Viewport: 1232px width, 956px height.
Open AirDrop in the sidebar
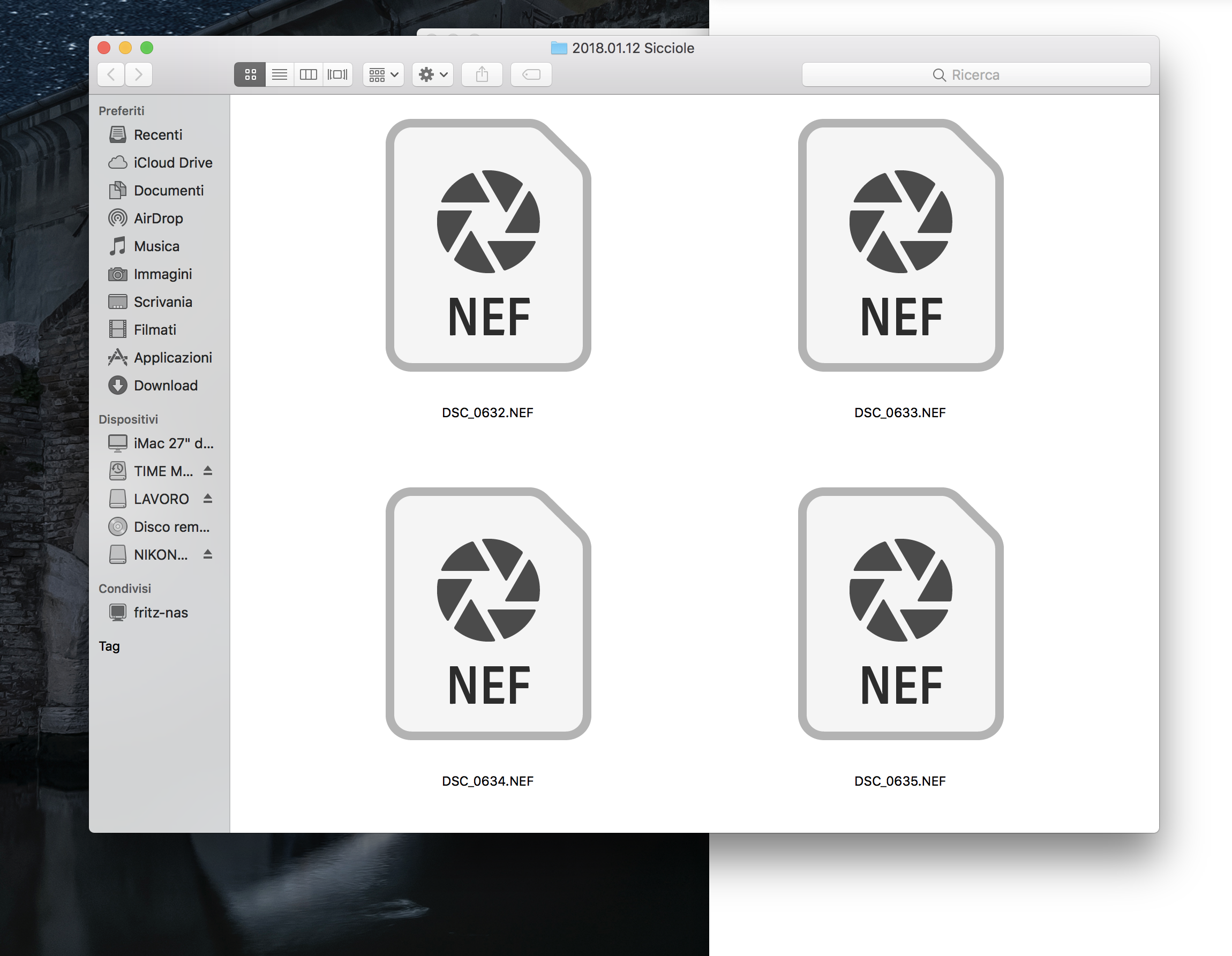point(158,219)
